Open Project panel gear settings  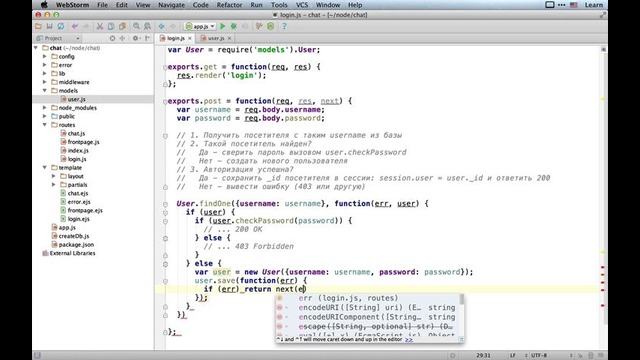click(x=136, y=38)
